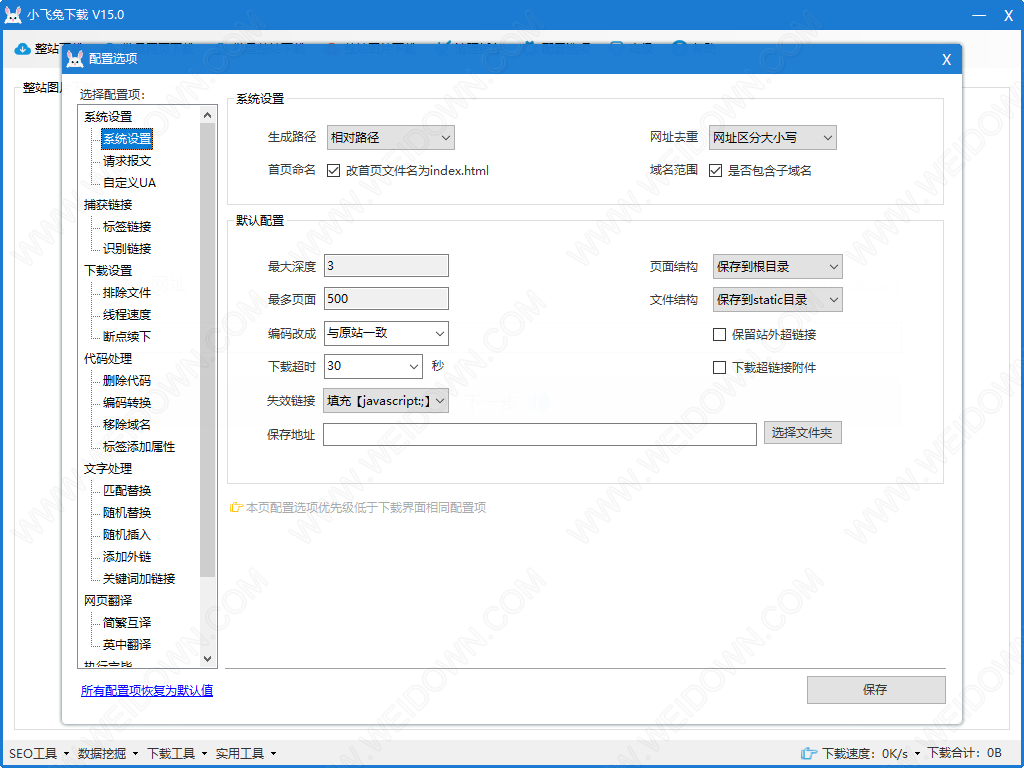The image size is (1024, 768).
Task: Select 移除域名 in the config tree
Action: (127, 424)
